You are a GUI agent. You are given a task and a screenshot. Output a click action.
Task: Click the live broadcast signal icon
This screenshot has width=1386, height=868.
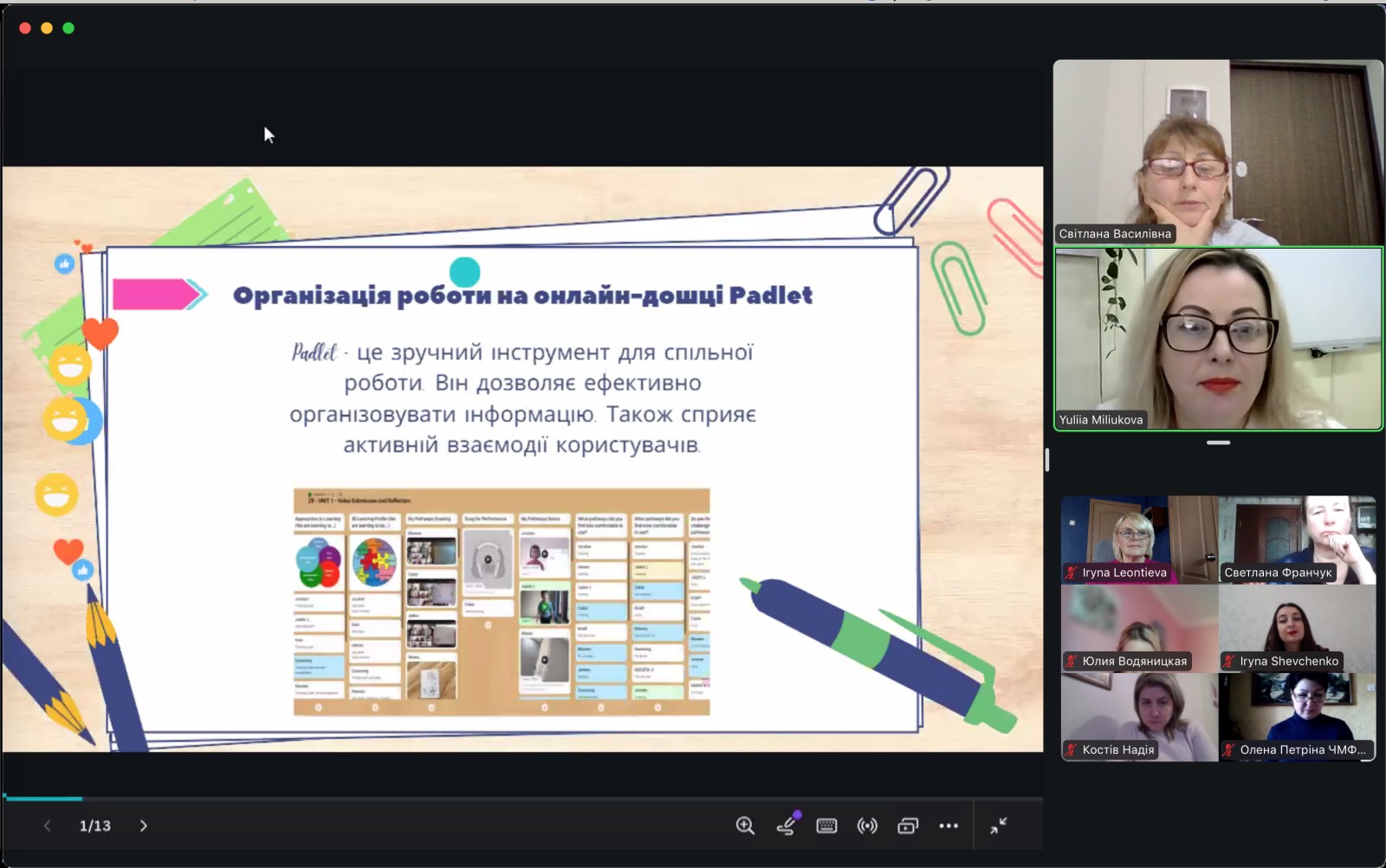(867, 826)
